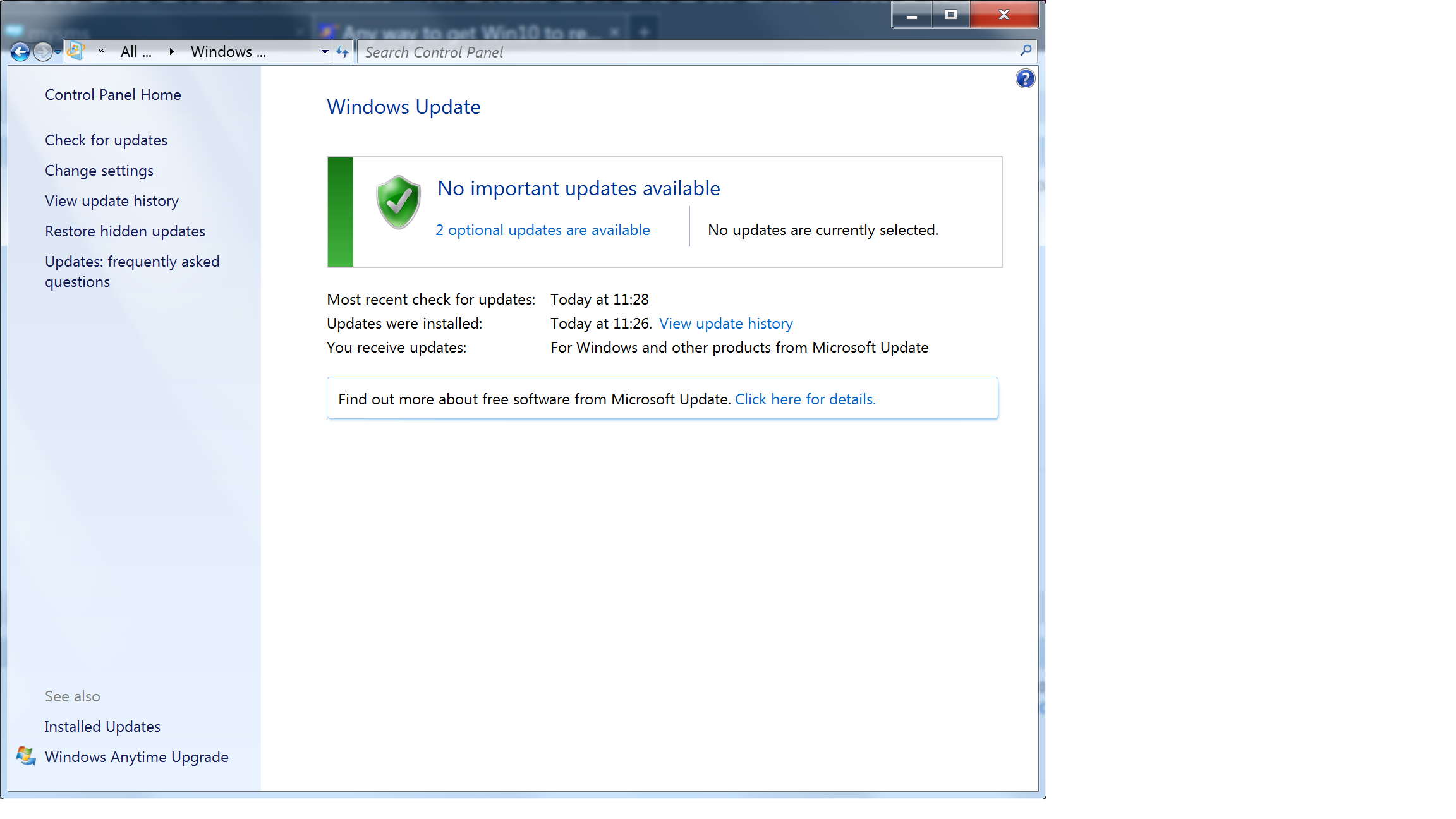Click the refresh arrows icon
The width and height of the screenshot is (1456, 819).
(x=342, y=52)
